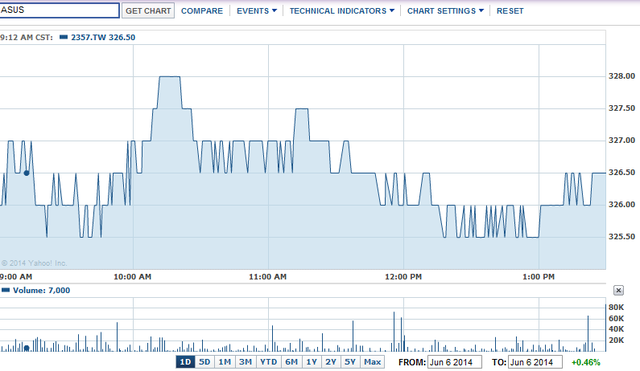This screenshot has width=640, height=371.
Task: Show the Max range
Action: pos(372,362)
